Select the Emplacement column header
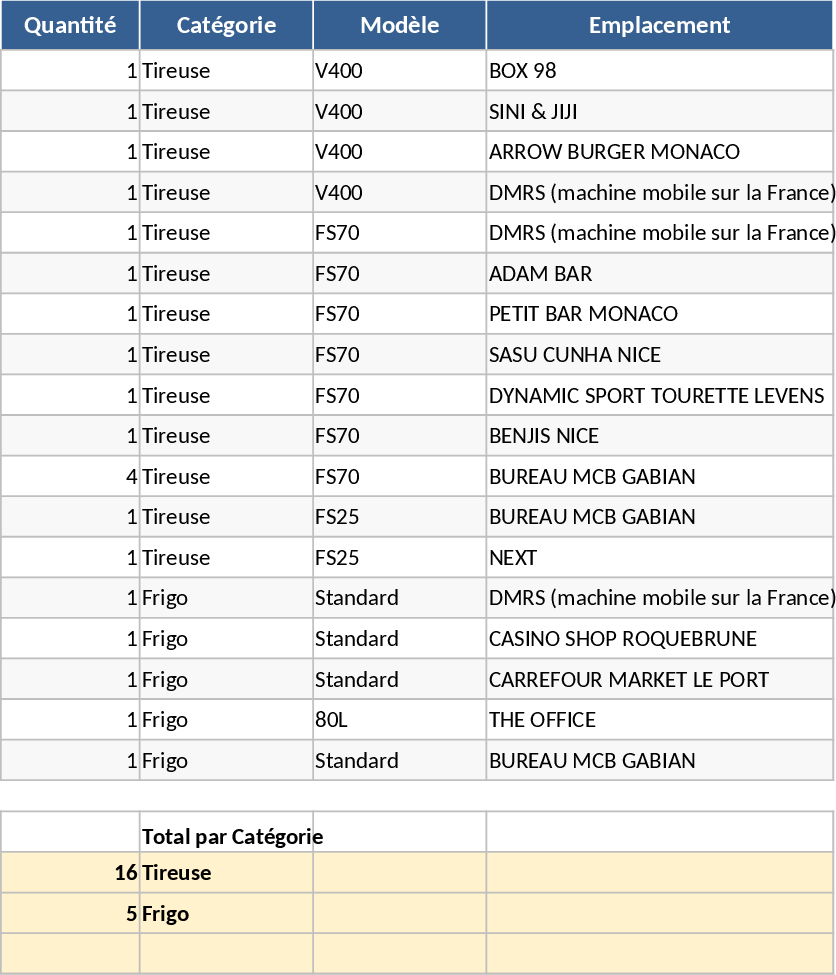This screenshot has width=836, height=975. (x=659, y=26)
